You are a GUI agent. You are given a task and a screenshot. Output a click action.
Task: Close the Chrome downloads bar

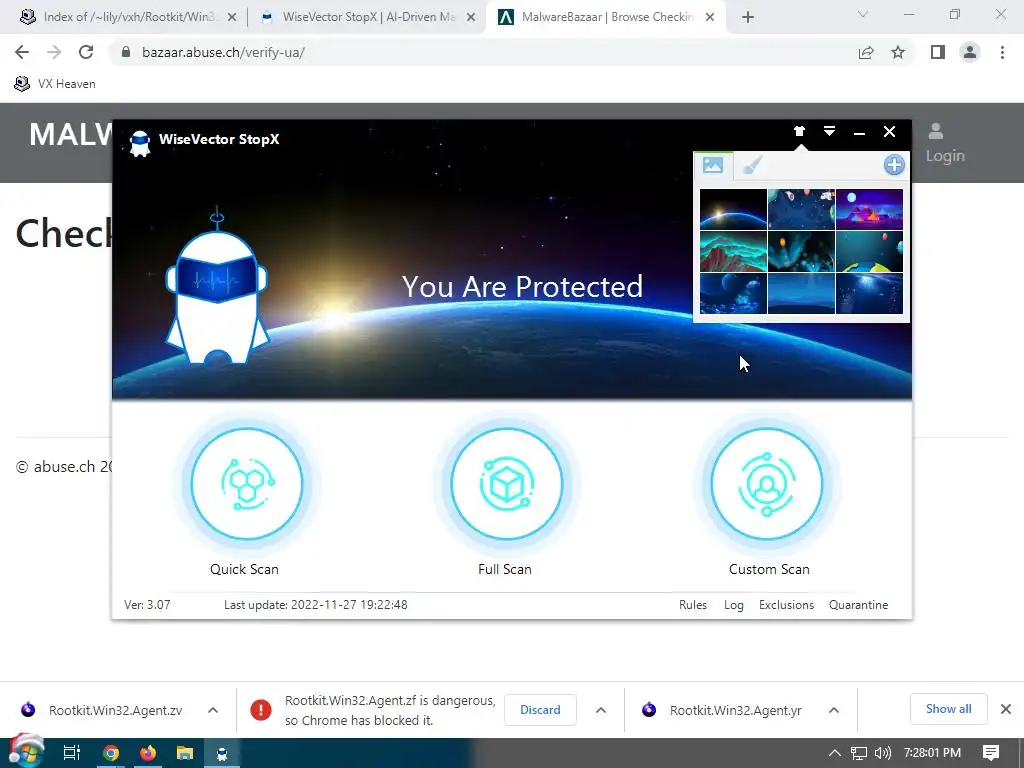coord(1006,709)
